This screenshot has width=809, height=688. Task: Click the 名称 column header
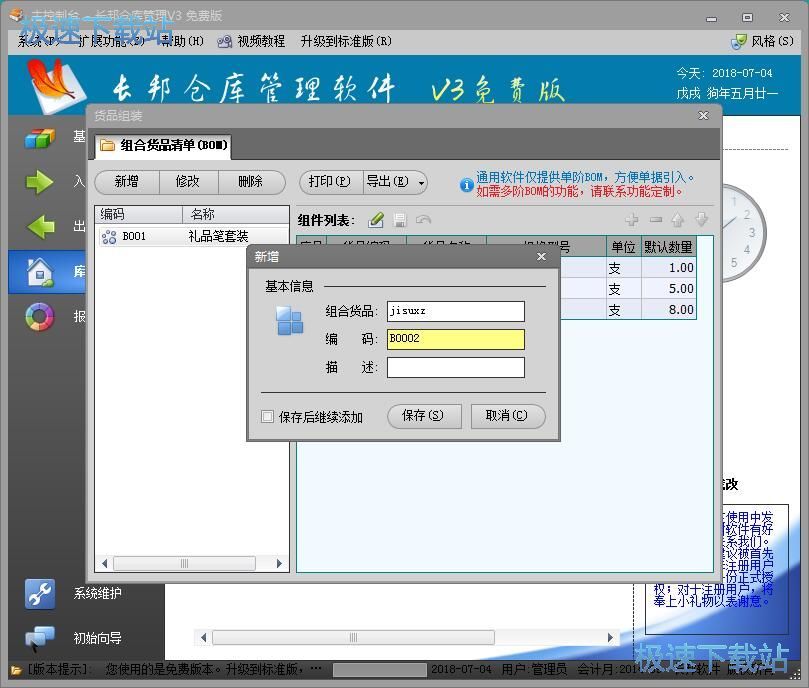[236, 214]
